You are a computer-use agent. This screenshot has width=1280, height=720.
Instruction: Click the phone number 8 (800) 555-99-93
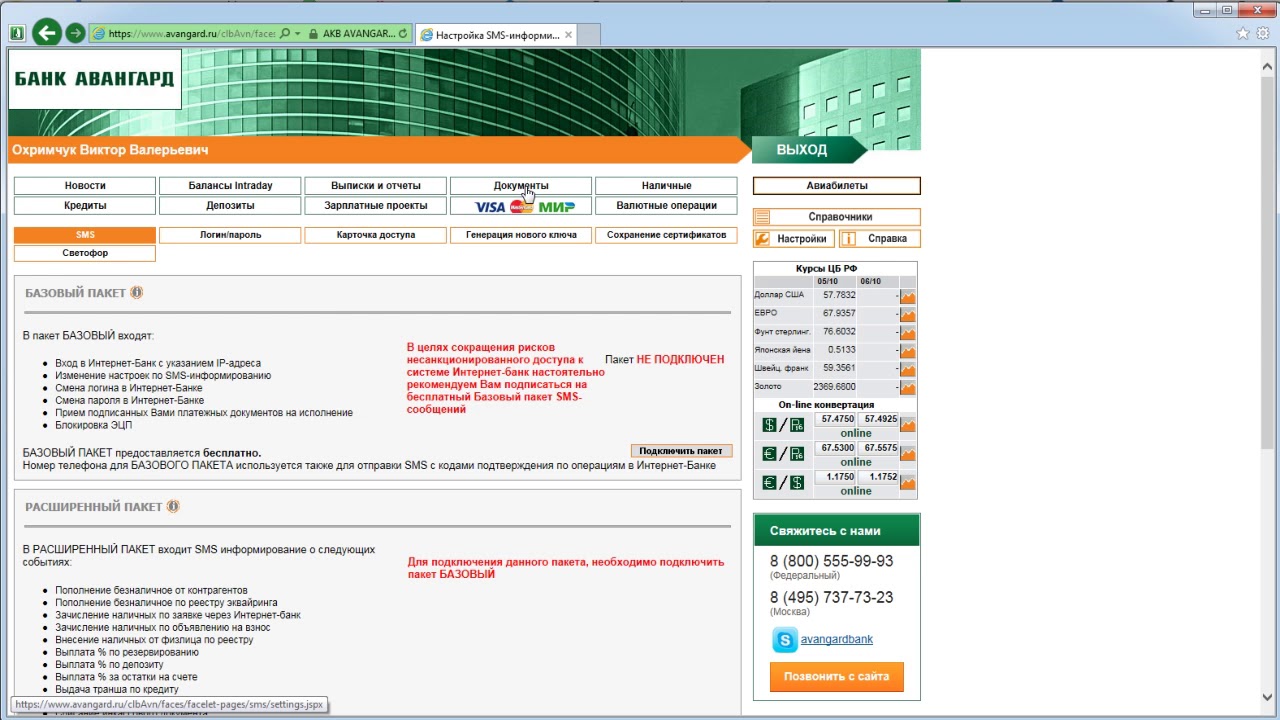pos(831,561)
